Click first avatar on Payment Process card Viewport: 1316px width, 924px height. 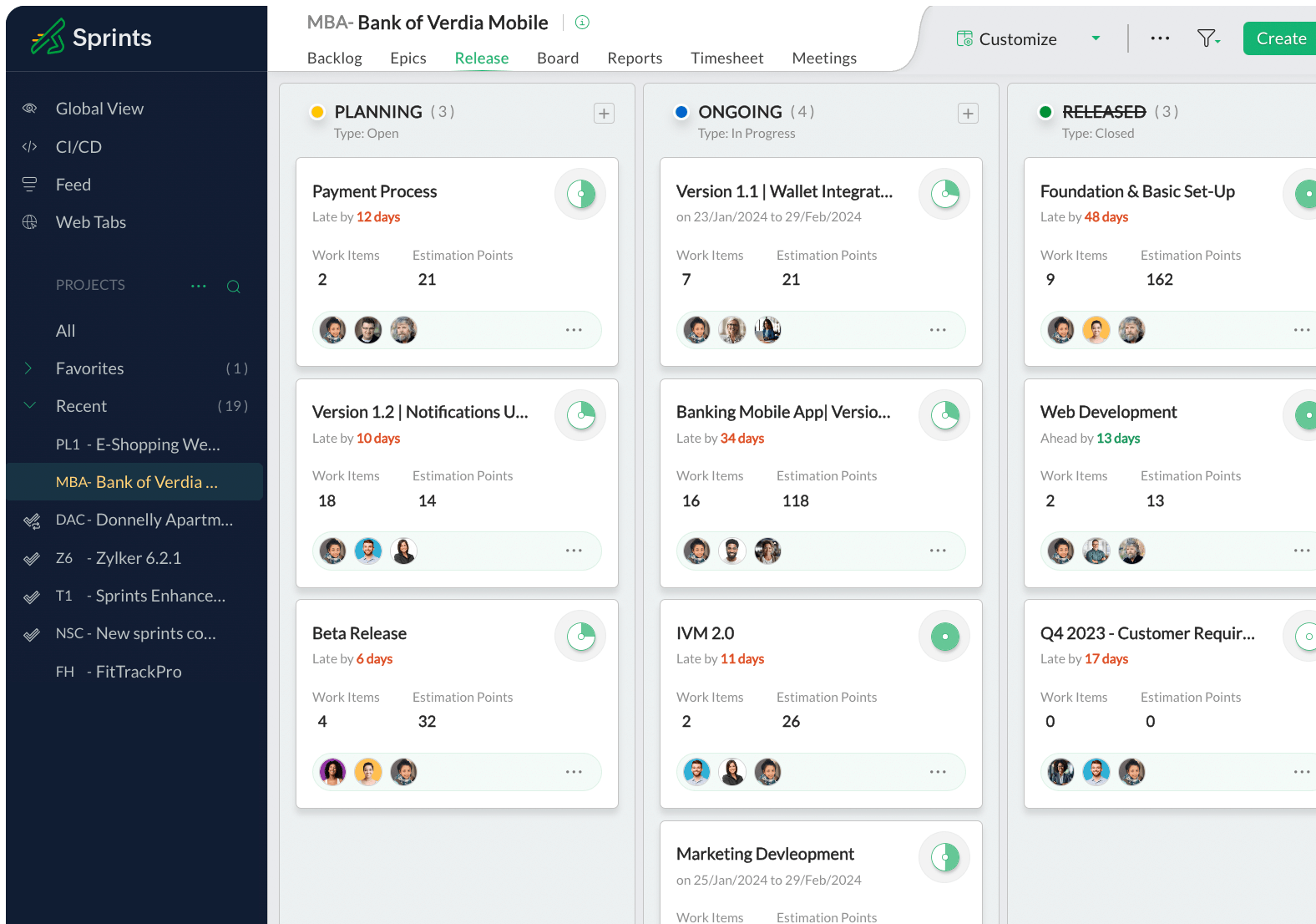tap(332, 330)
